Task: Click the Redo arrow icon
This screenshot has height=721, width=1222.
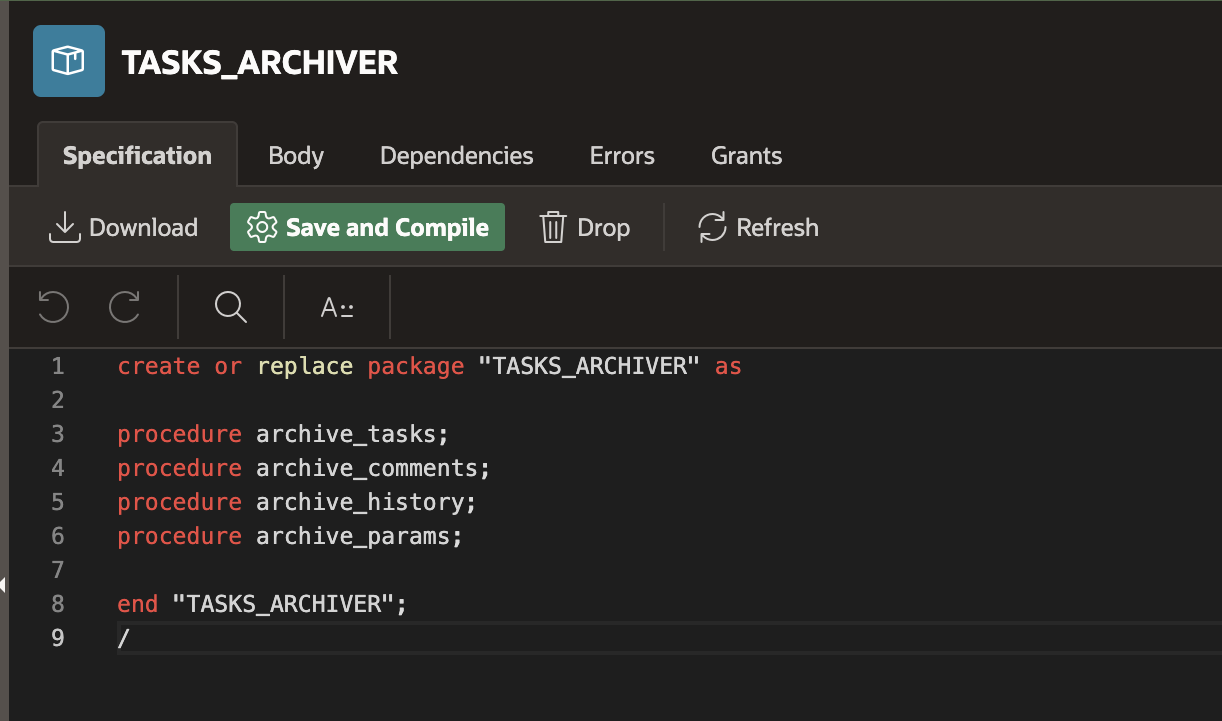Action: 125,307
